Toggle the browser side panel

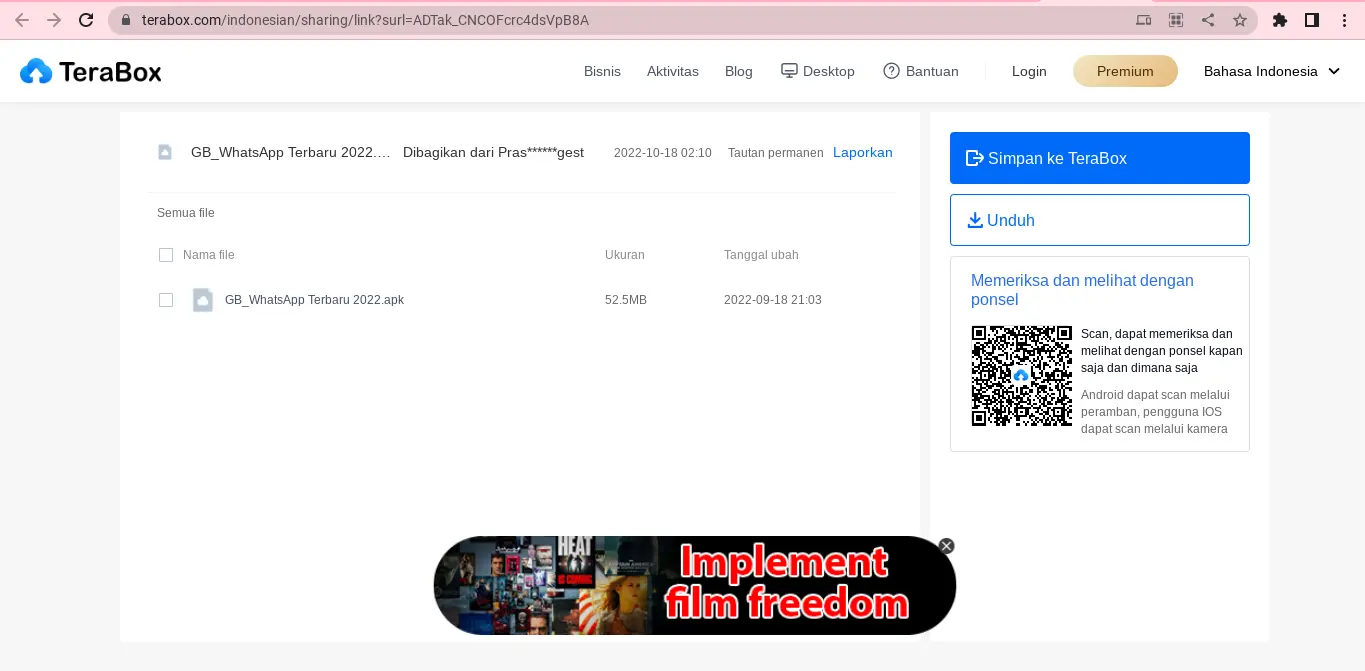pyautogui.click(x=1312, y=20)
